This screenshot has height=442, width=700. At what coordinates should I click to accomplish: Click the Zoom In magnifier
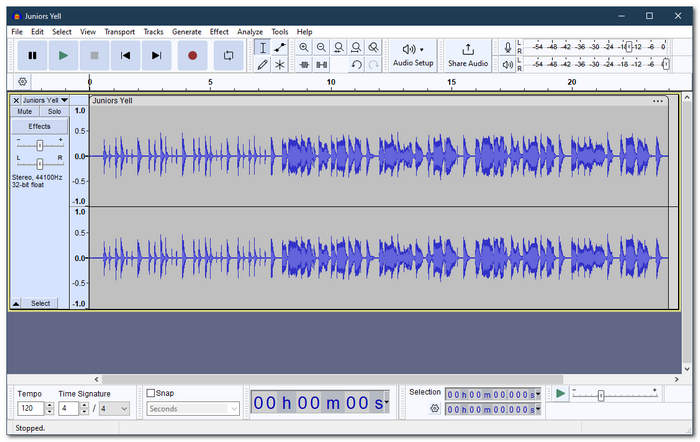304,47
